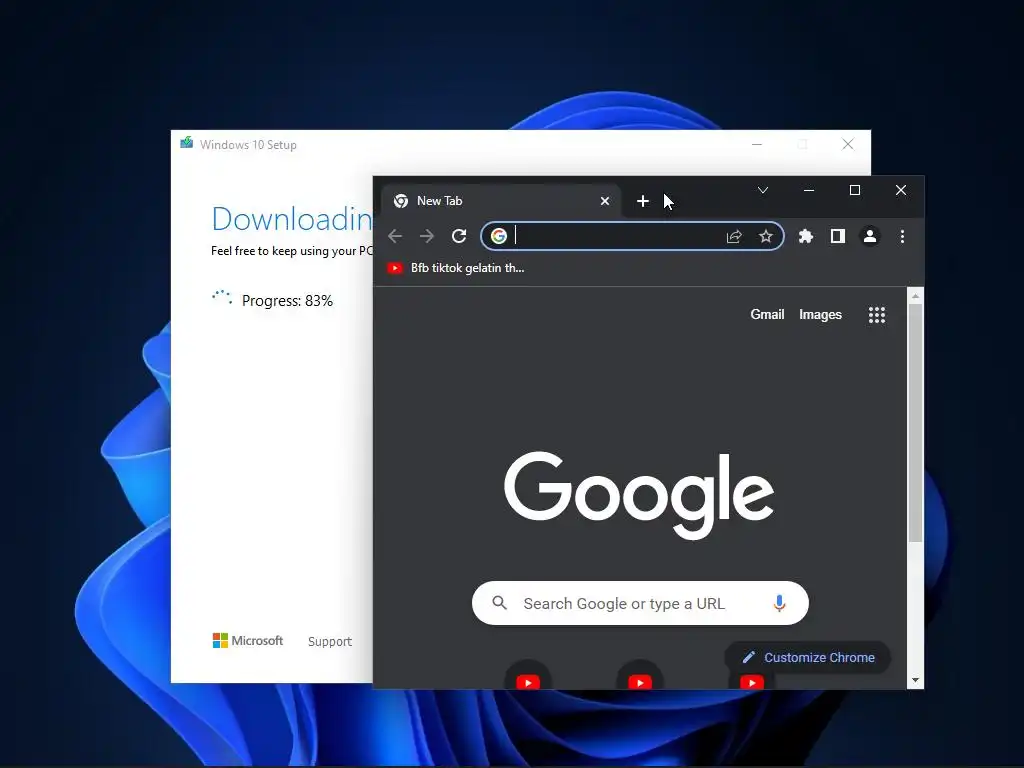Click scrollbar up arrow in Chrome
Viewport: 1024px width, 768px height.
(x=916, y=296)
